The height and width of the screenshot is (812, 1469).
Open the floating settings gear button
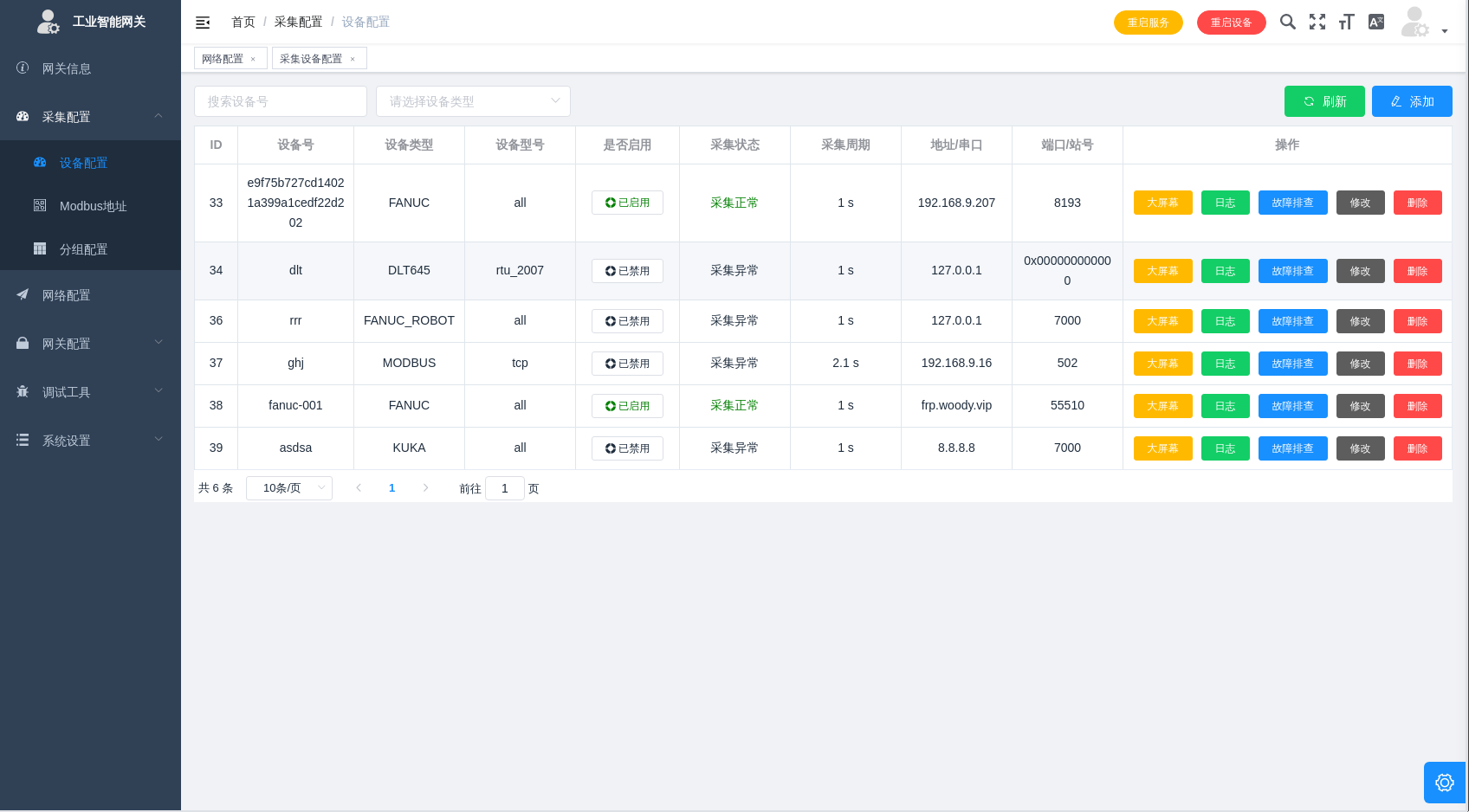coord(1445,783)
